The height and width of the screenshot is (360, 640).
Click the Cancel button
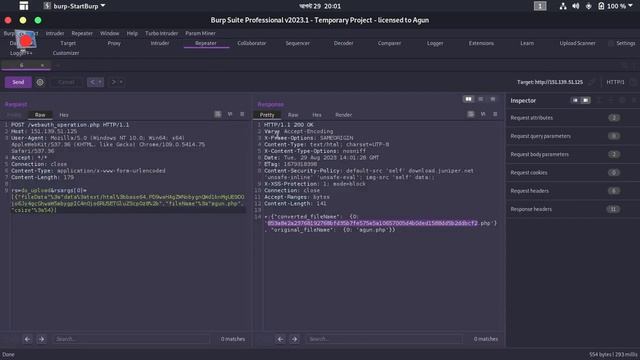pyautogui.click(x=66, y=82)
